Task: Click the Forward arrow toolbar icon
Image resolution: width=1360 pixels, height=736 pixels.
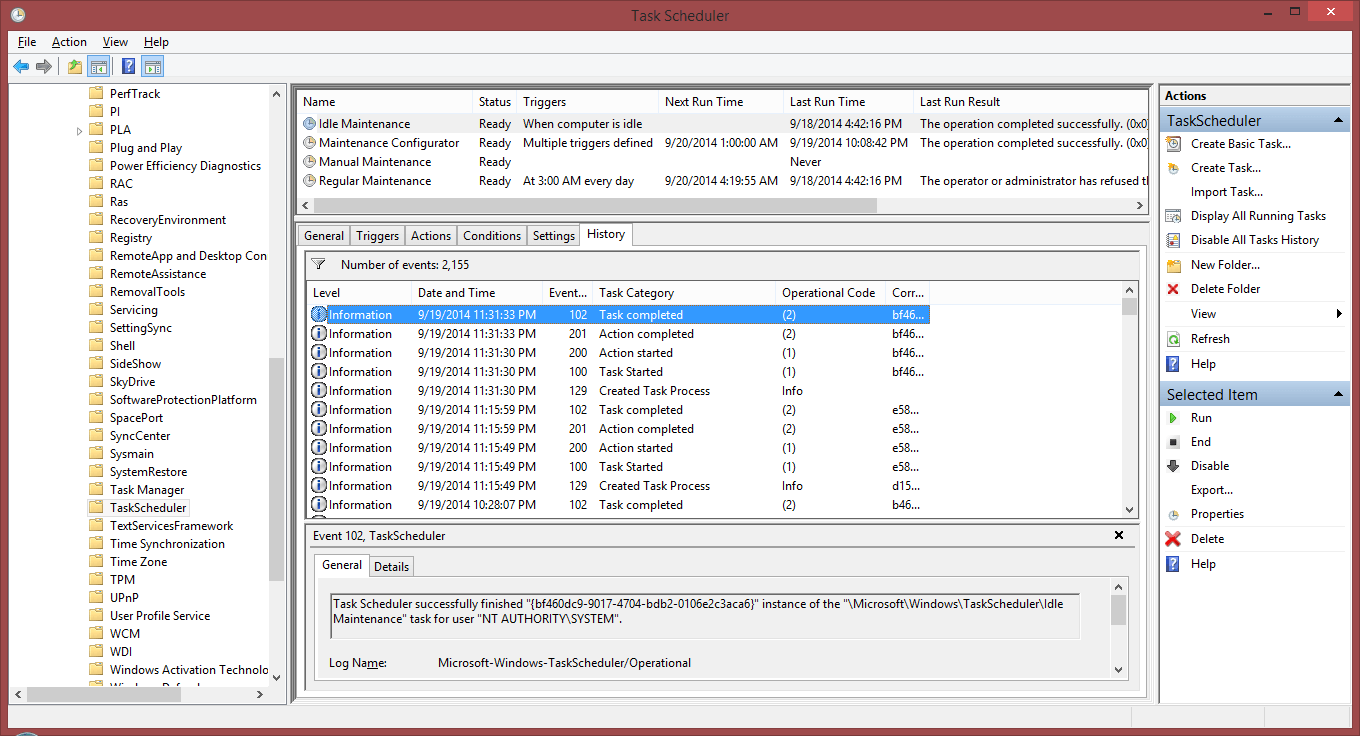Action: [x=43, y=67]
